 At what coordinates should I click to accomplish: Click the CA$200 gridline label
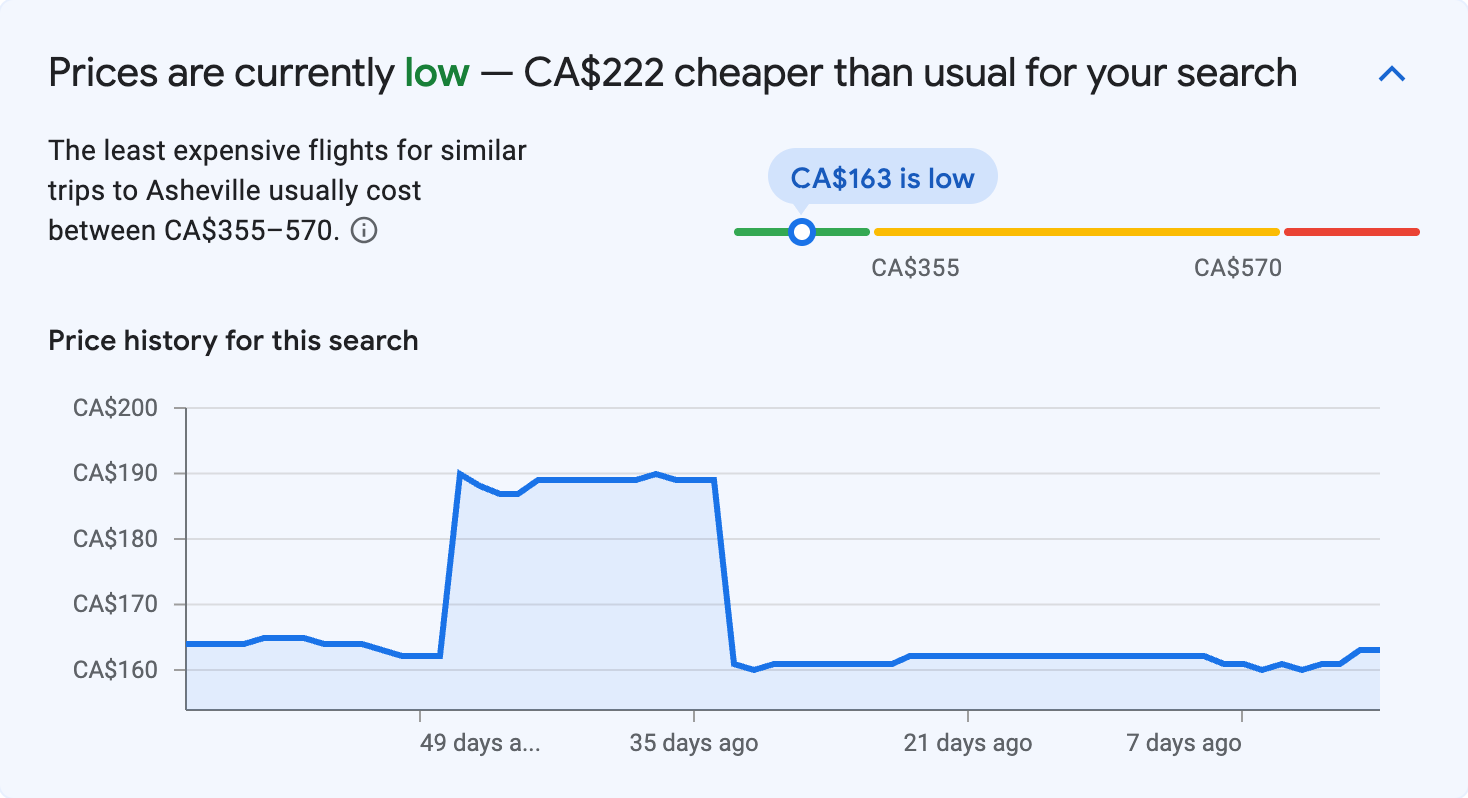116,407
